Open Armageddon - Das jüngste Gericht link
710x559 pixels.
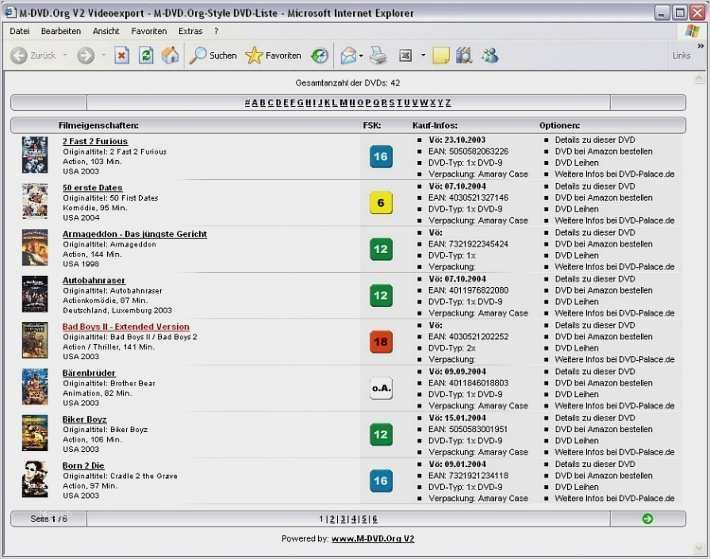click(x=134, y=234)
